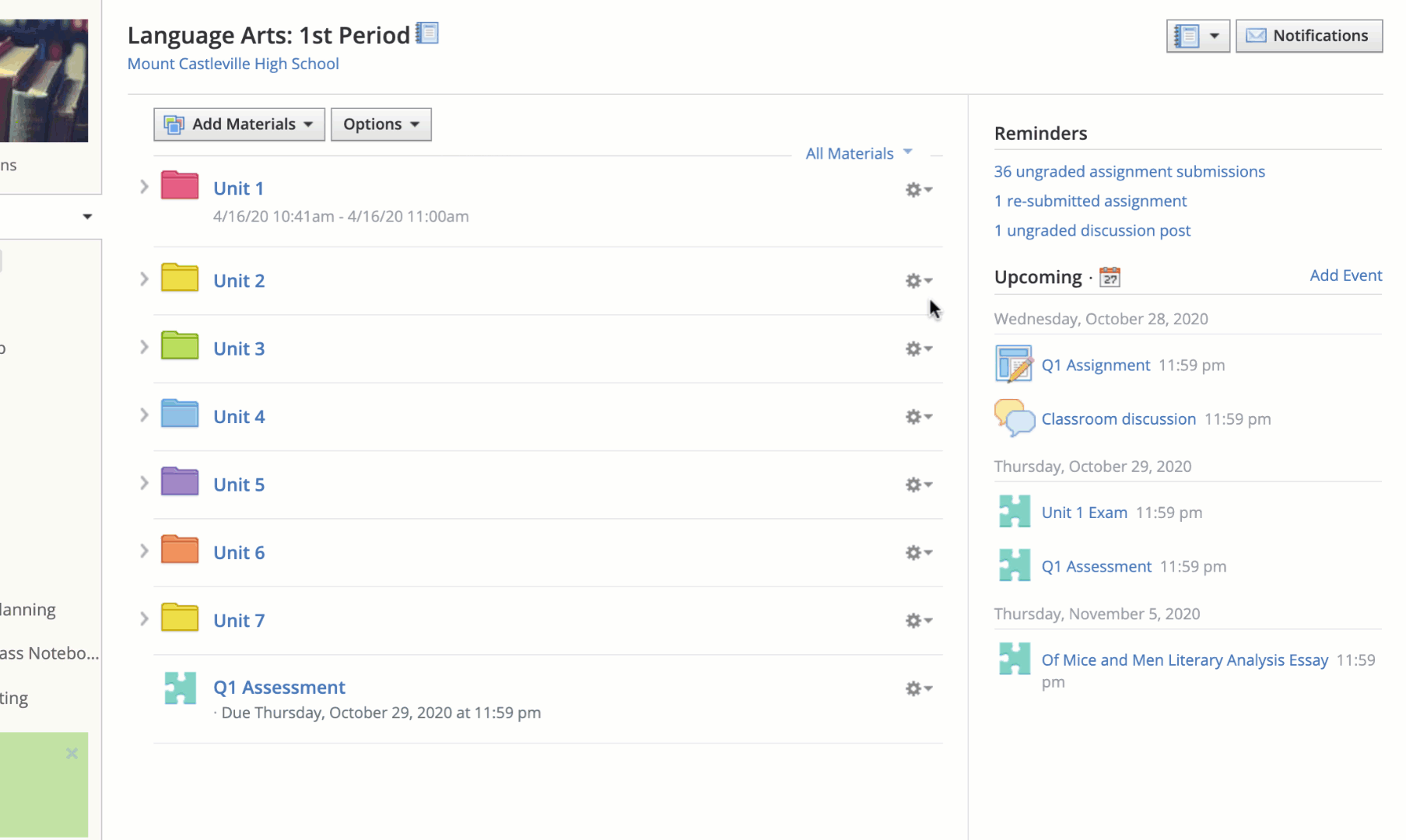Click the Classroom discussion speech bubble icon
The height and width of the screenshot is (840, 1406).
coord(1014,418)
